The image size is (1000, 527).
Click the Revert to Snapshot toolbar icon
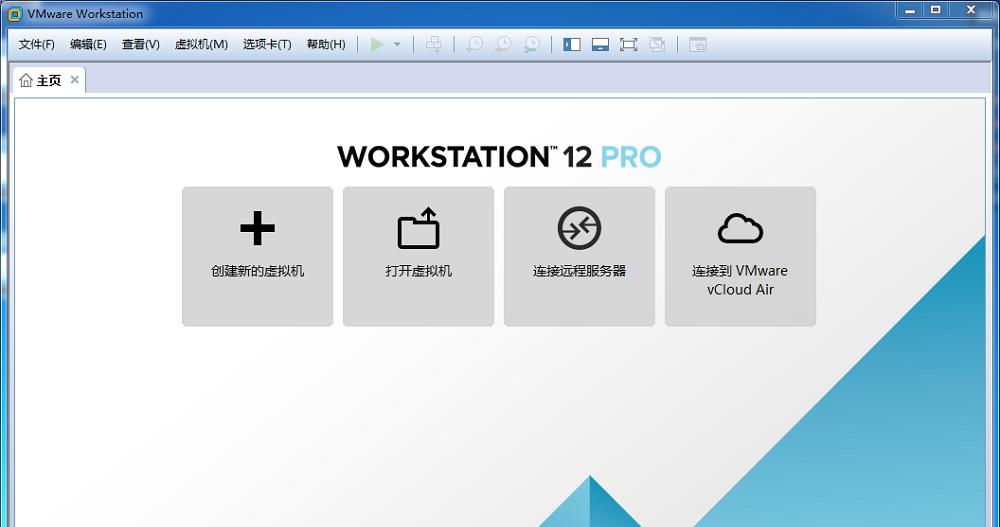pos(503,44)
